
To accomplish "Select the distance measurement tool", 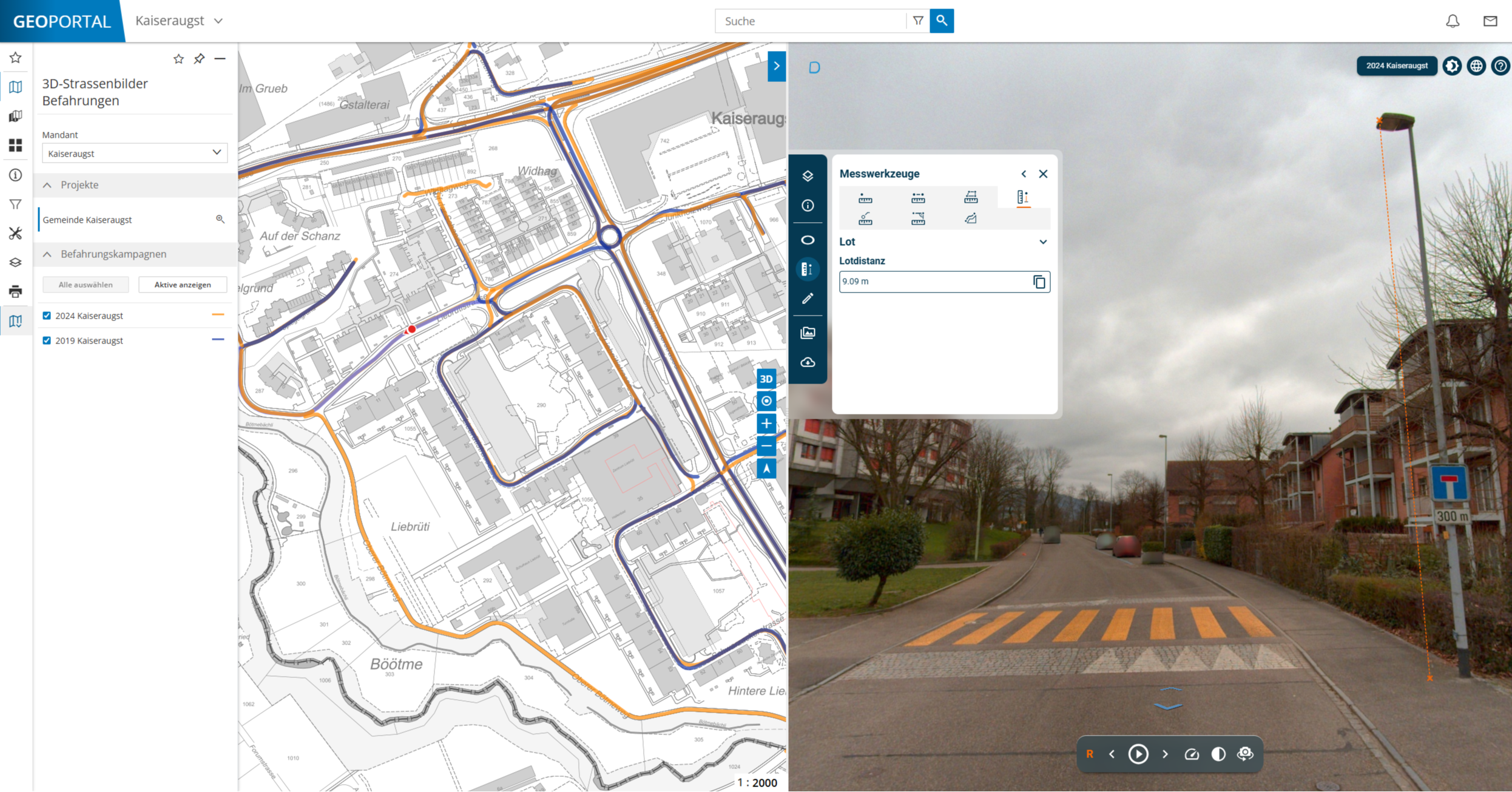I will point(917,197).
